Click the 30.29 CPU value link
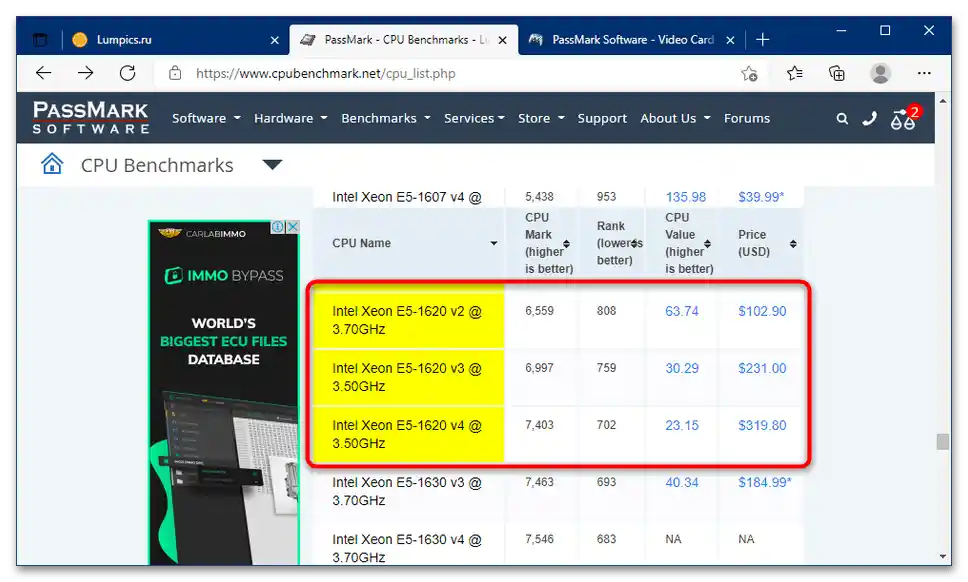Image resolution: width=968 pixels, height=582 pixels. [682, 368]
